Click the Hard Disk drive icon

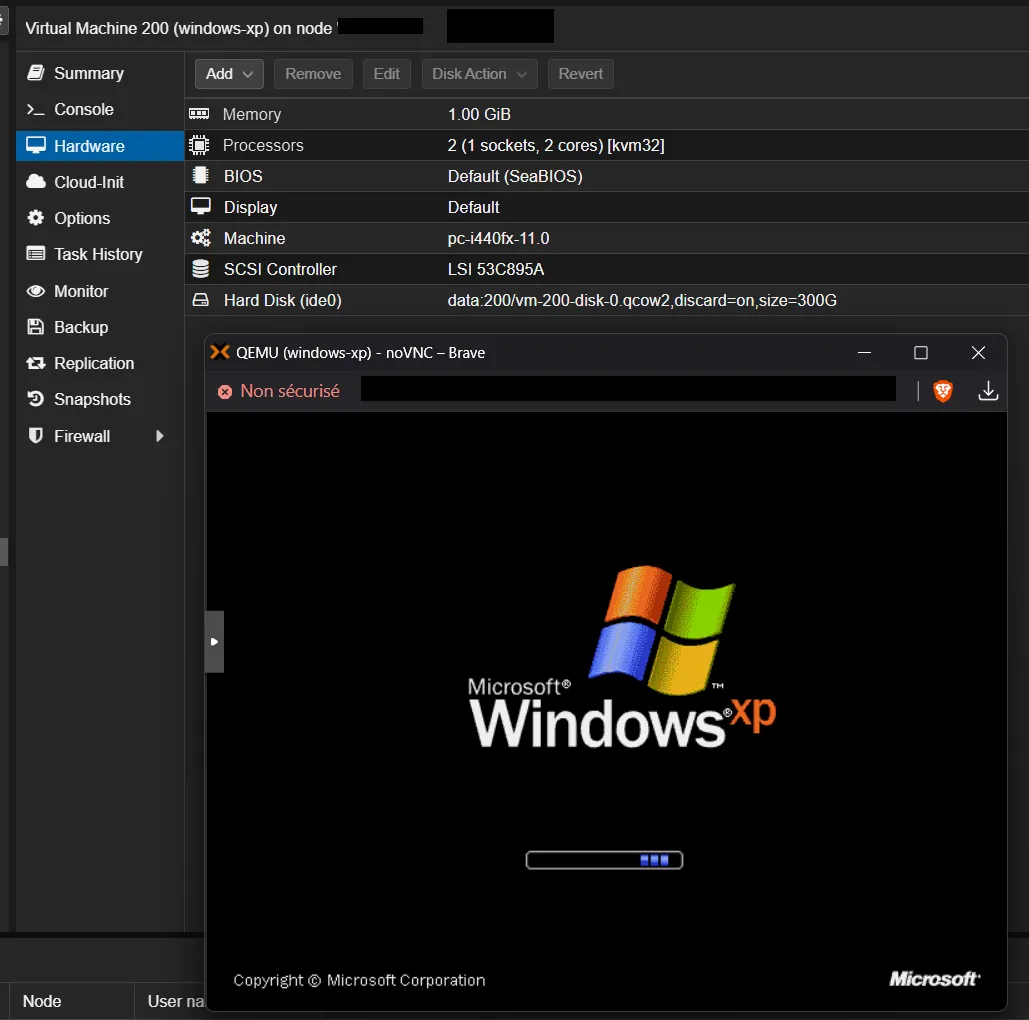point(200,300)
